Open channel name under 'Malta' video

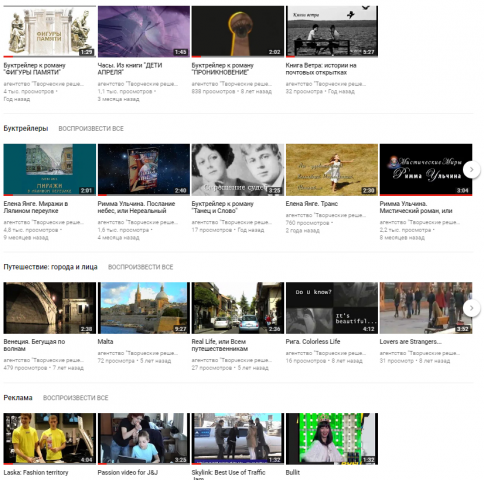point(137,353)
